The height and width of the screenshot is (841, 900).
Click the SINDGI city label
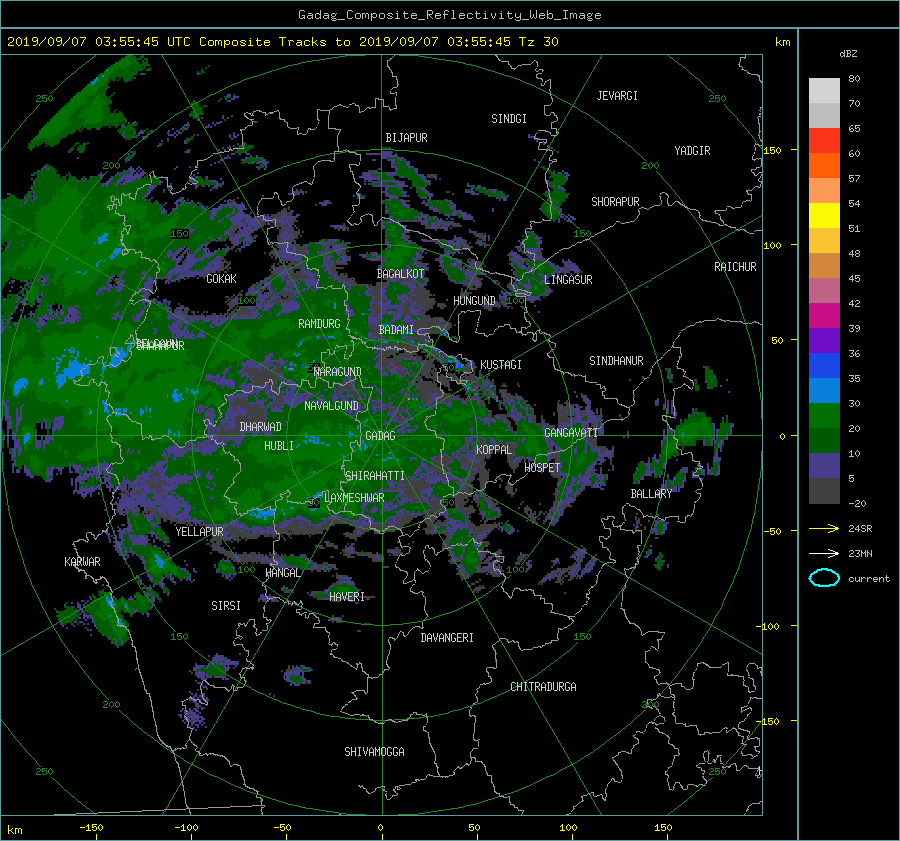tap(509, 119)
